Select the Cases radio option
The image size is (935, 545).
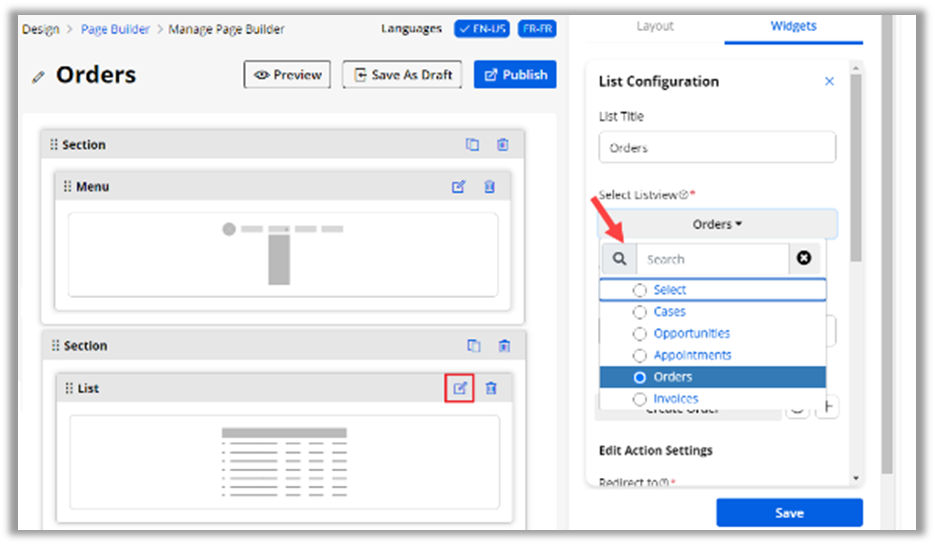(640, 312)
